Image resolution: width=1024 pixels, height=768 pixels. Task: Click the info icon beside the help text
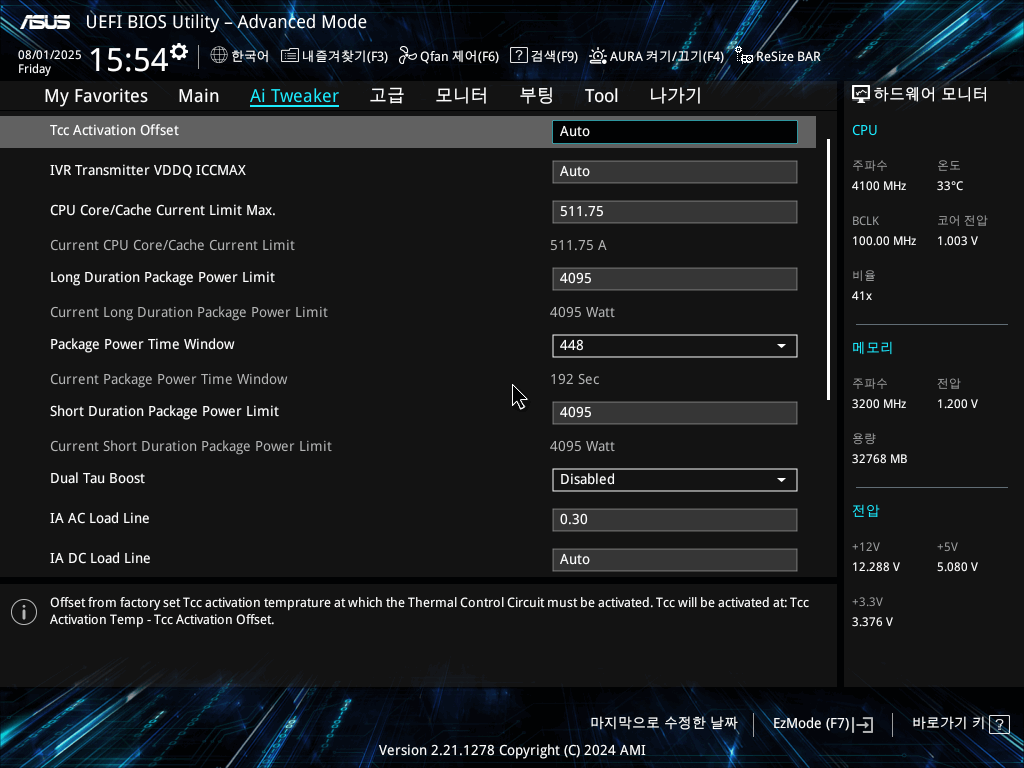point(24,612)
